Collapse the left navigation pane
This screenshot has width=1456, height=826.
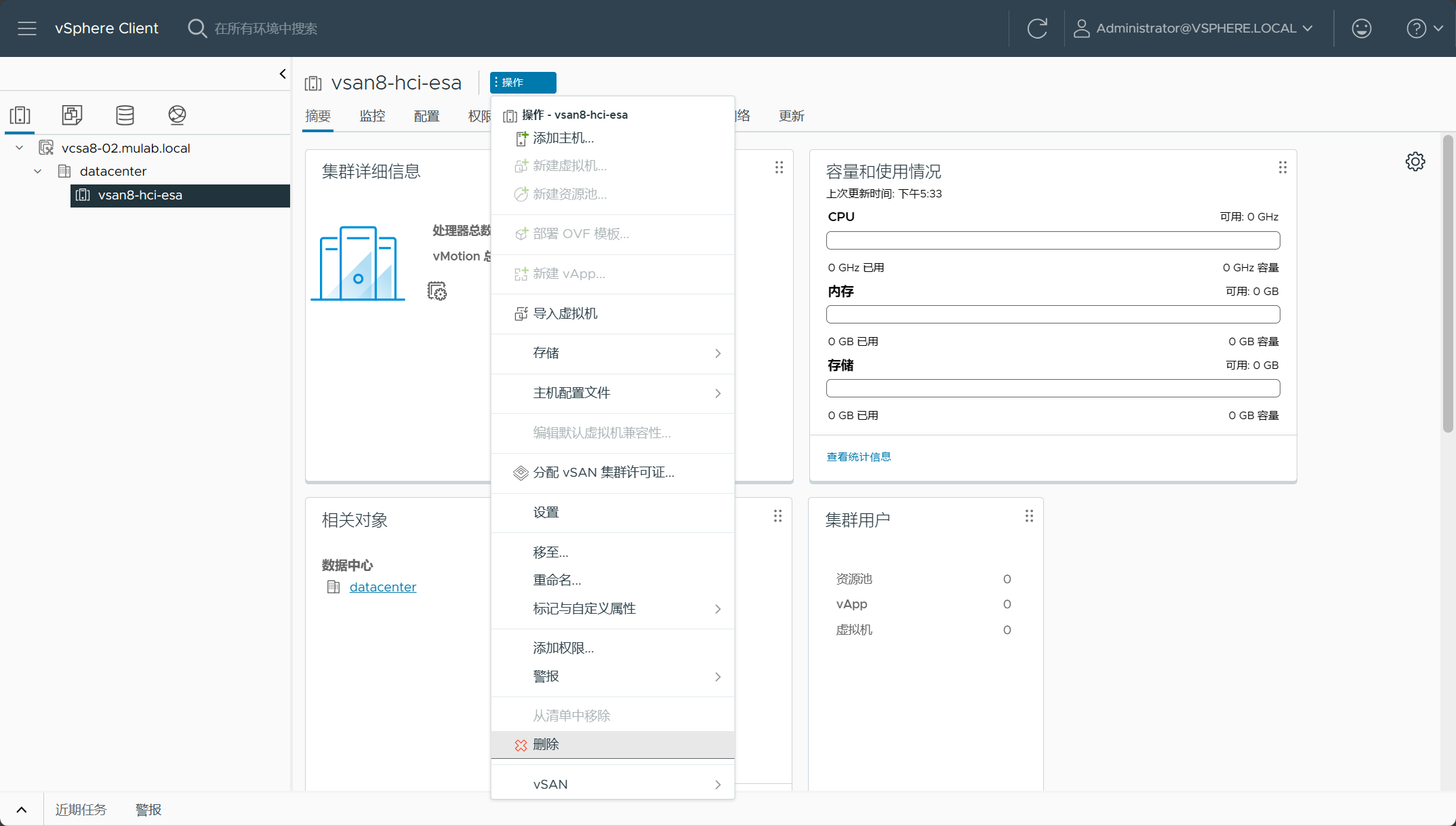point(283,74)
